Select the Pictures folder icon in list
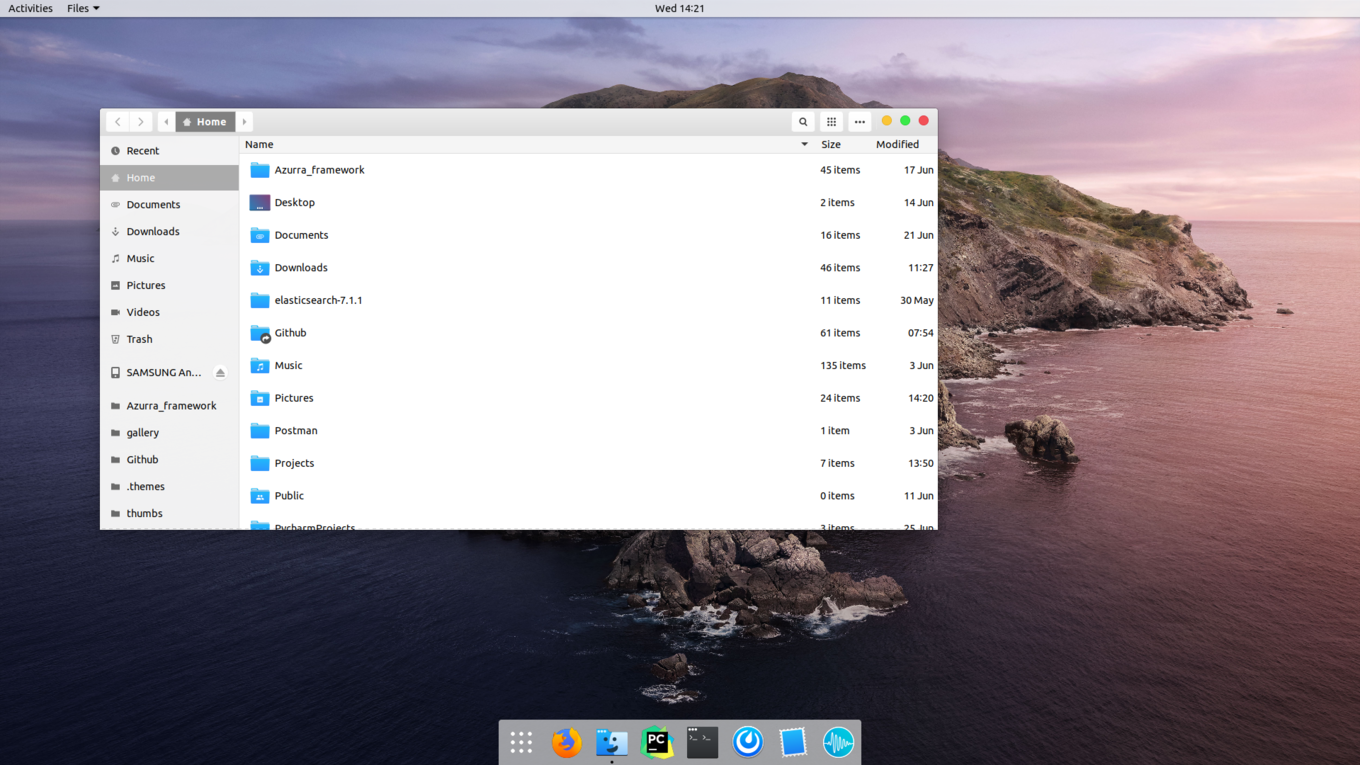The image size is (1360, 765). (260, 398)
